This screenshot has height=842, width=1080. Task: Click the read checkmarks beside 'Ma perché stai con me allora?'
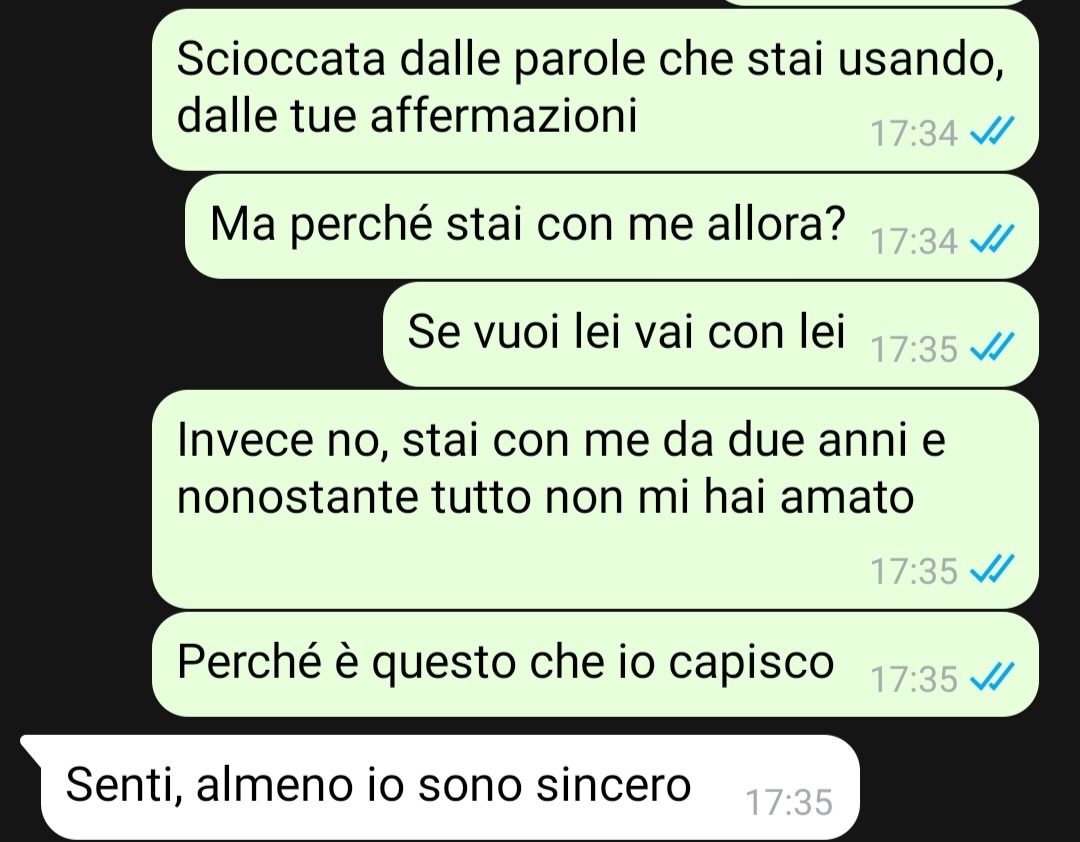tap(992, 239)
